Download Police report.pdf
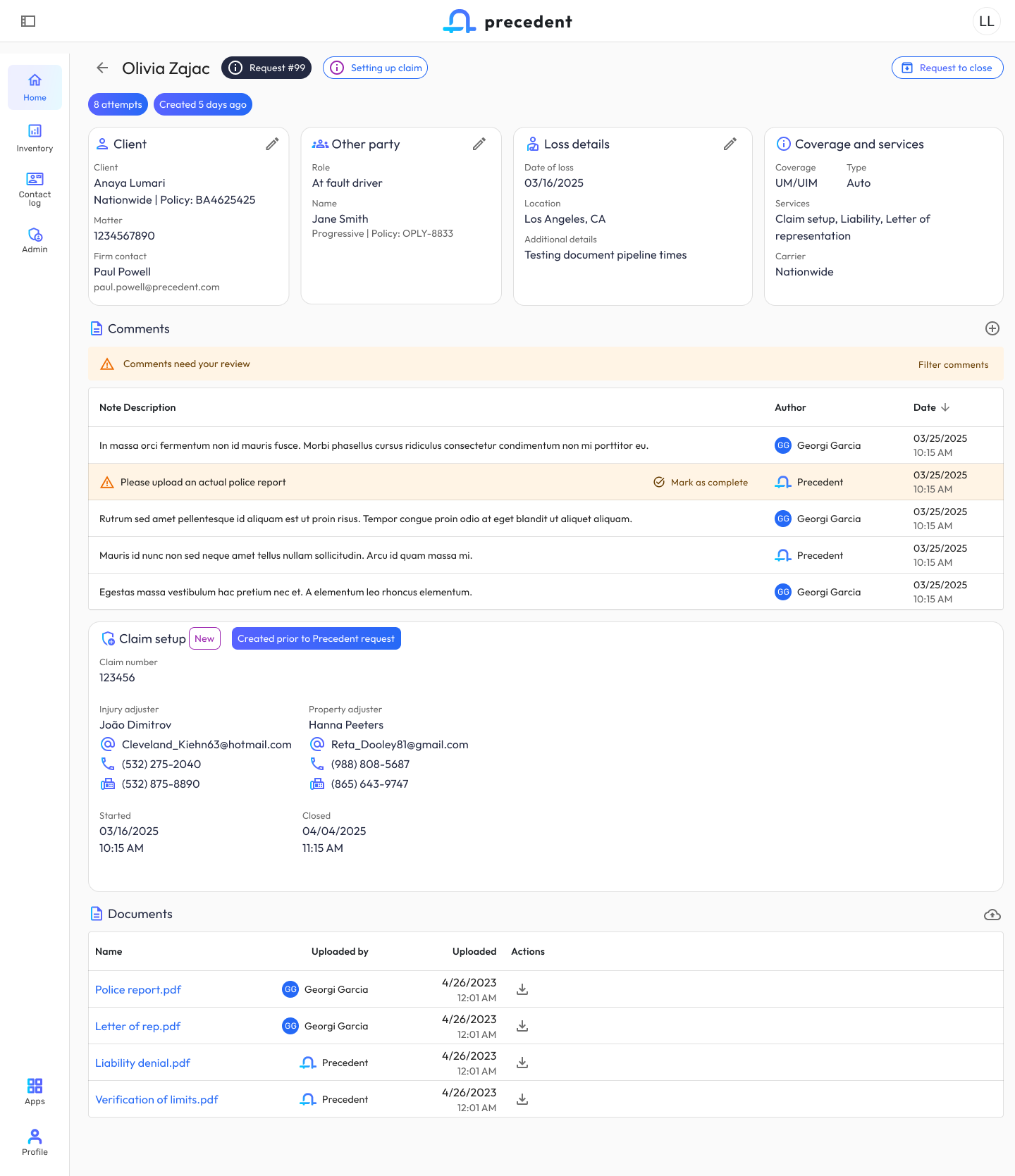The image size is (1015, 1176). (x=522, y=989)
